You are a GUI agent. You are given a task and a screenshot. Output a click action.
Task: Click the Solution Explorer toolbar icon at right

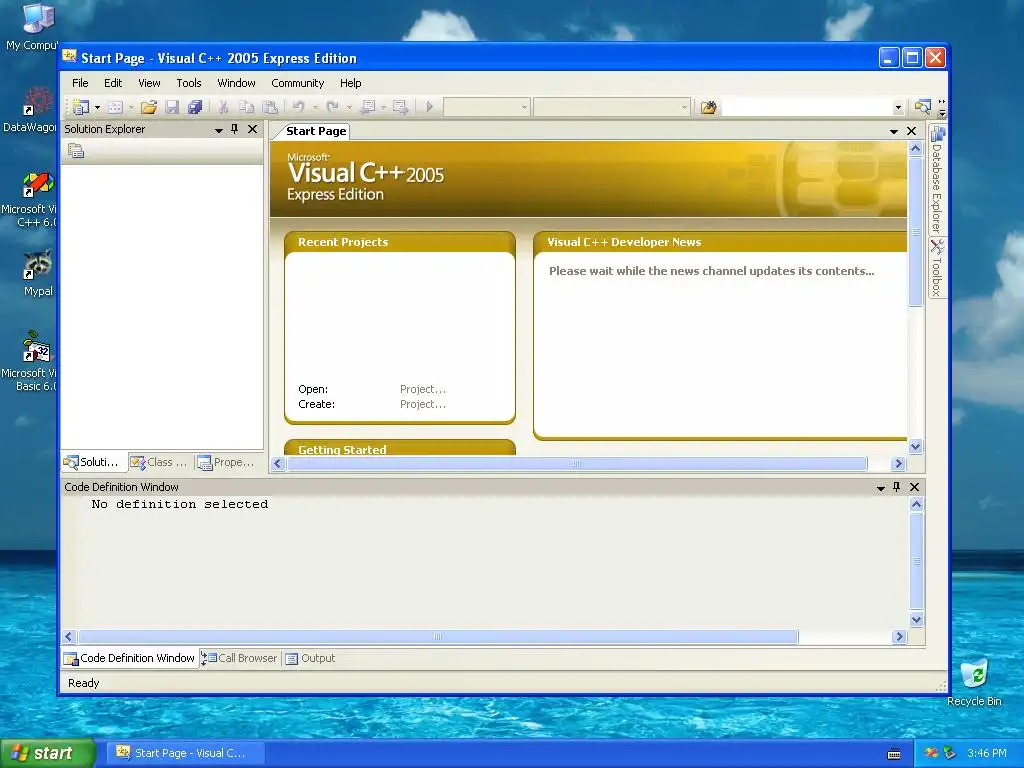tap(922, 106)
